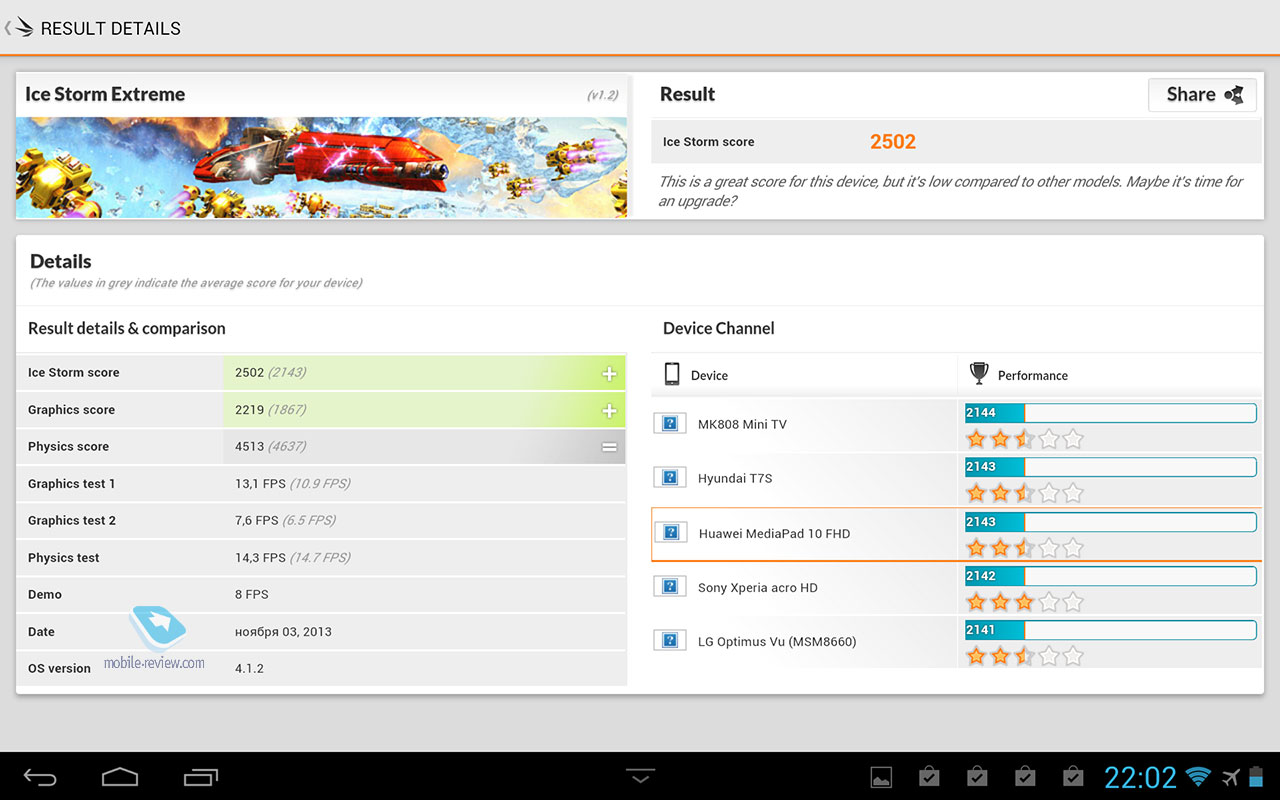Click the Physics test value 14,3 FPS
The width and height of the screenshot is (1280, 800).
pos(260,558)
